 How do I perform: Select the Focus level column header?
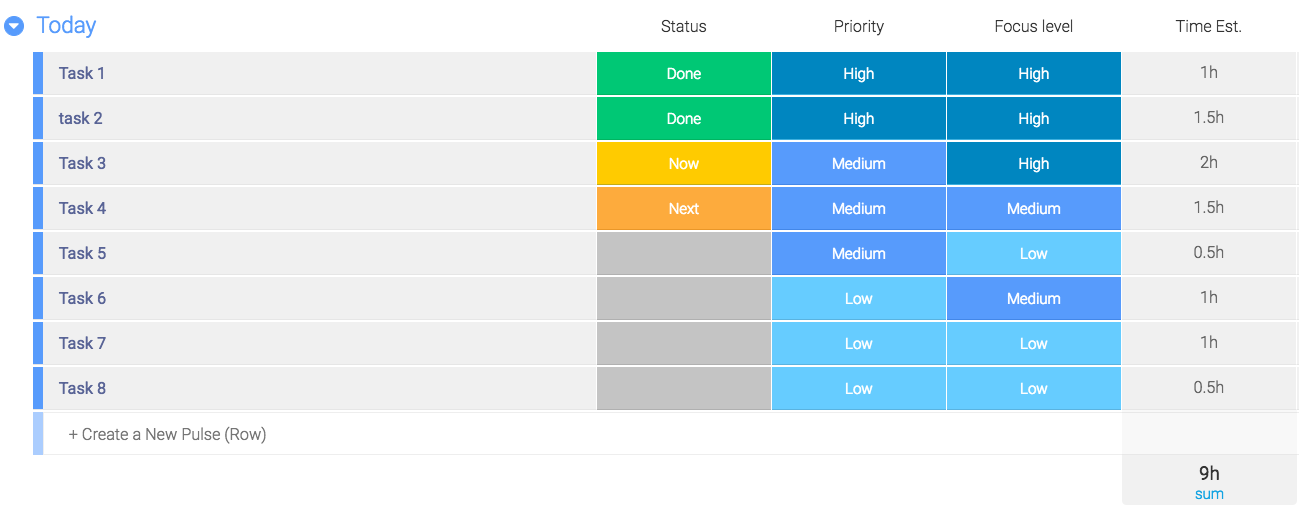coord(1034,27)
